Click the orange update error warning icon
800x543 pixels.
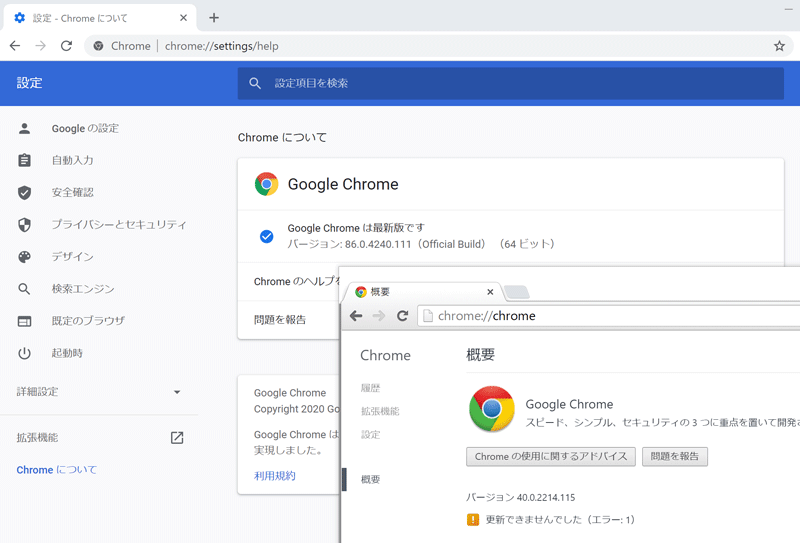point(473,520)
